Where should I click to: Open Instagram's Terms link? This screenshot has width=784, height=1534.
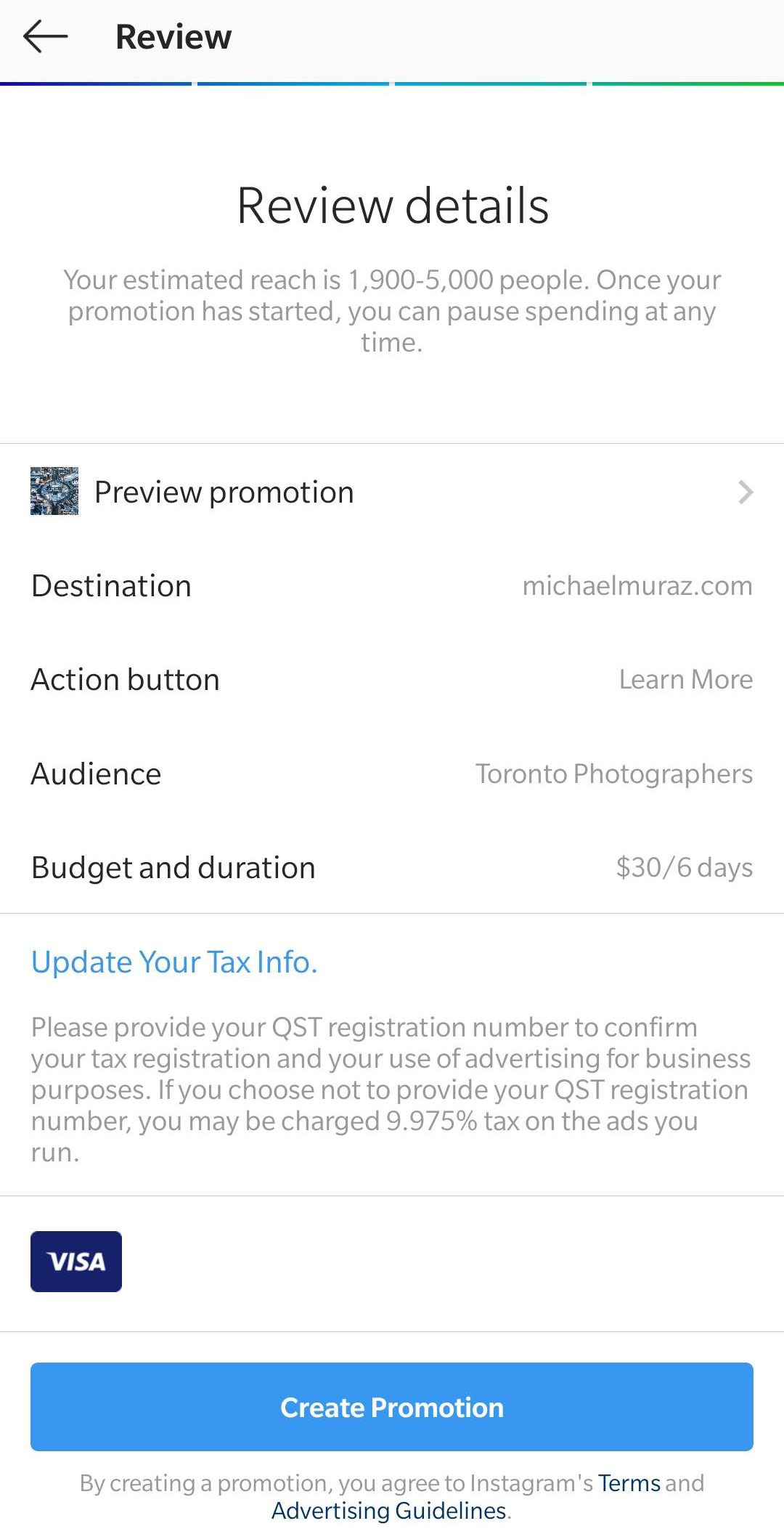(x=629, y=1482)
